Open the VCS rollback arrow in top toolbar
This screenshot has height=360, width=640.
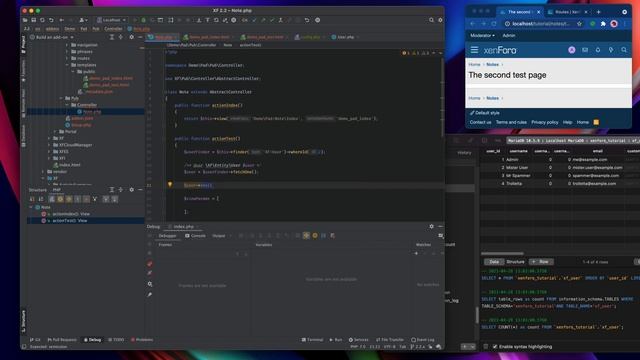tap(307, 20)
